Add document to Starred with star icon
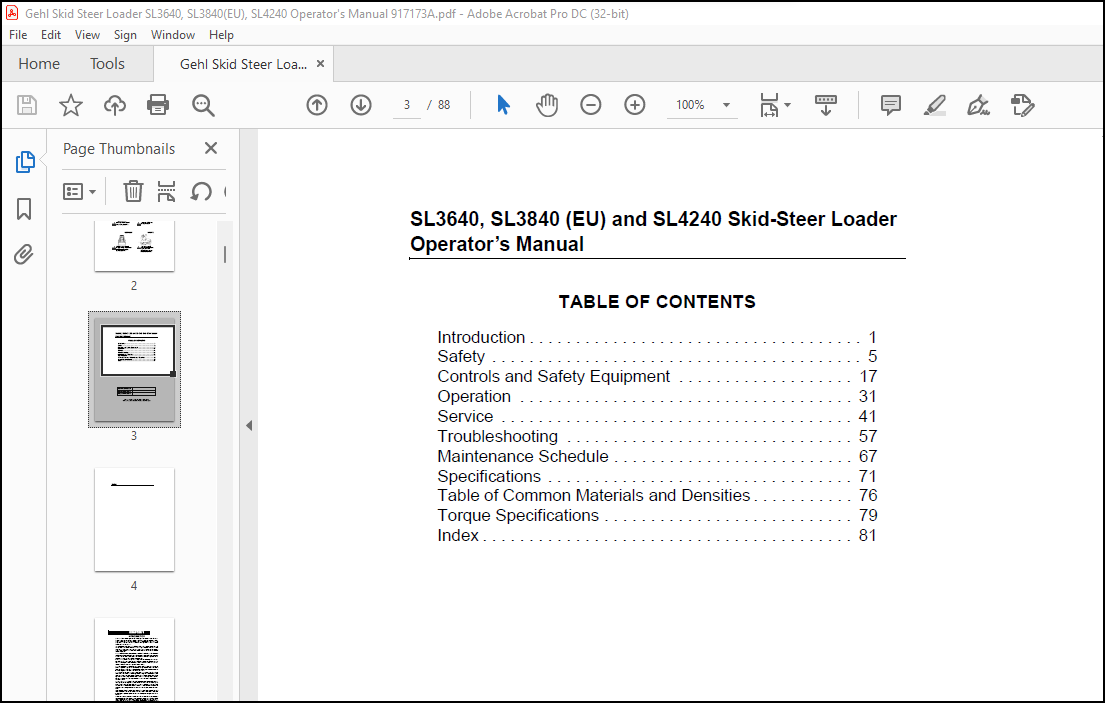The height and width of the screenshot is (703, 1105). [x=70, y=106]
